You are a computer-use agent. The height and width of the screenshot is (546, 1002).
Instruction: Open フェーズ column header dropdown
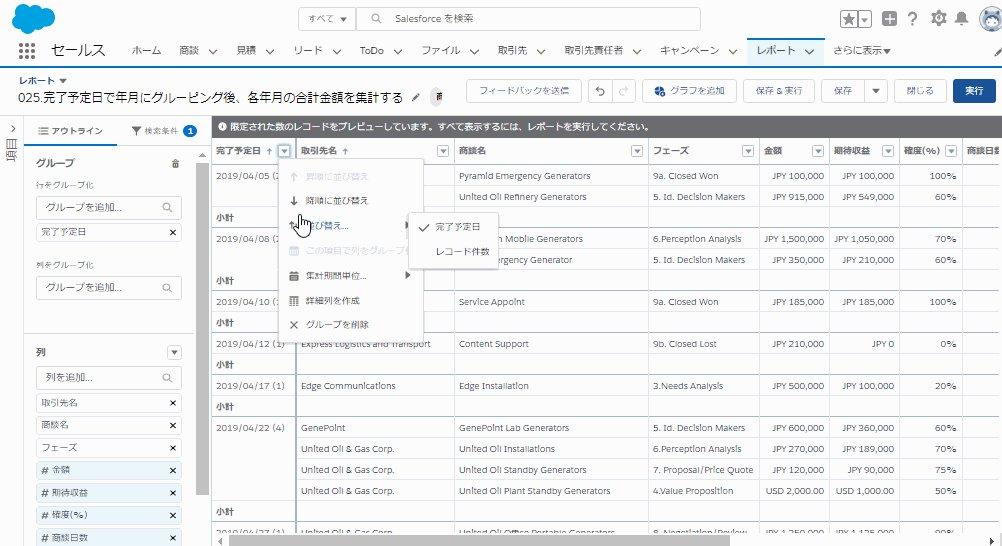[748, 151]
